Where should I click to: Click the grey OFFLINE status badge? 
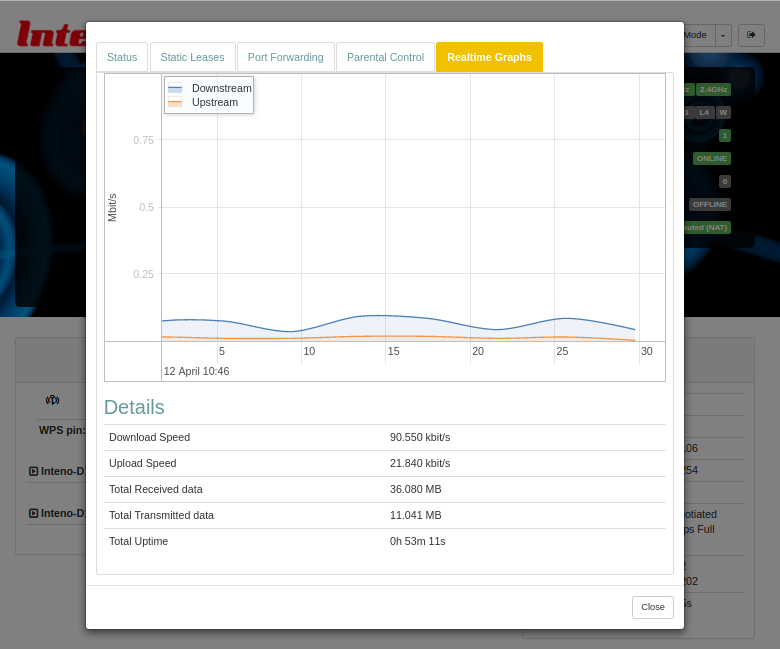click(710, 204)
